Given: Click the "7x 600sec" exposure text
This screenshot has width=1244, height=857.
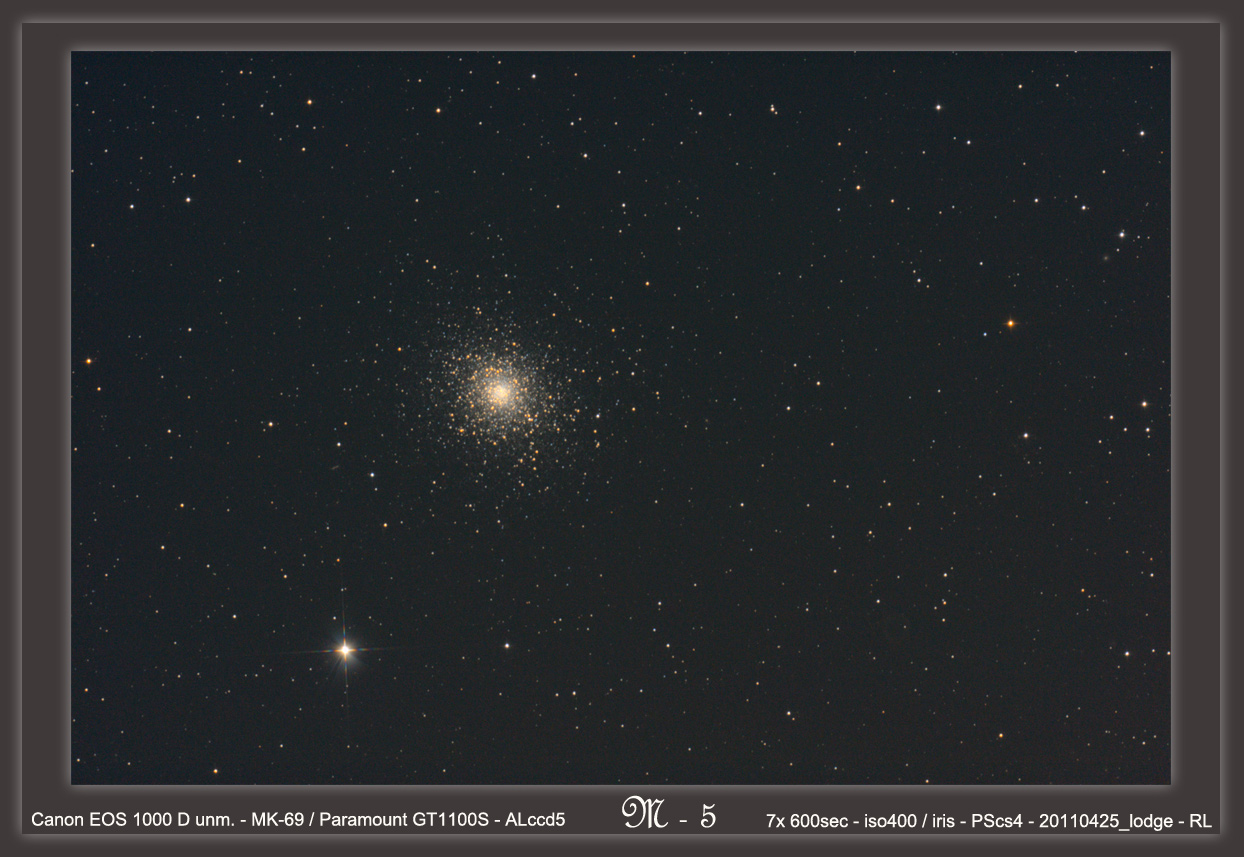Looking at the screenshot, I should pyautogui.click(x=805, y=821).
